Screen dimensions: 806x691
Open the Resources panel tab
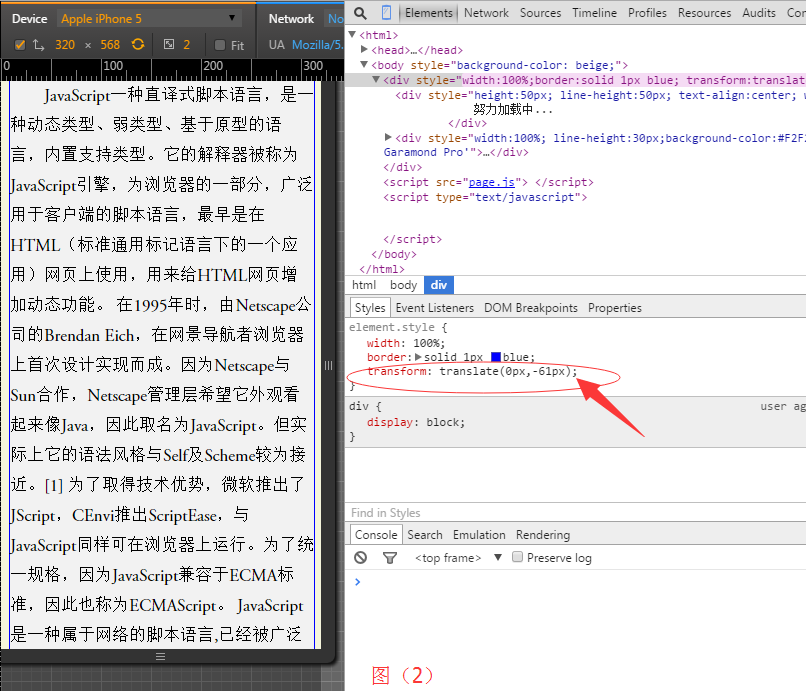coord(704,13)
